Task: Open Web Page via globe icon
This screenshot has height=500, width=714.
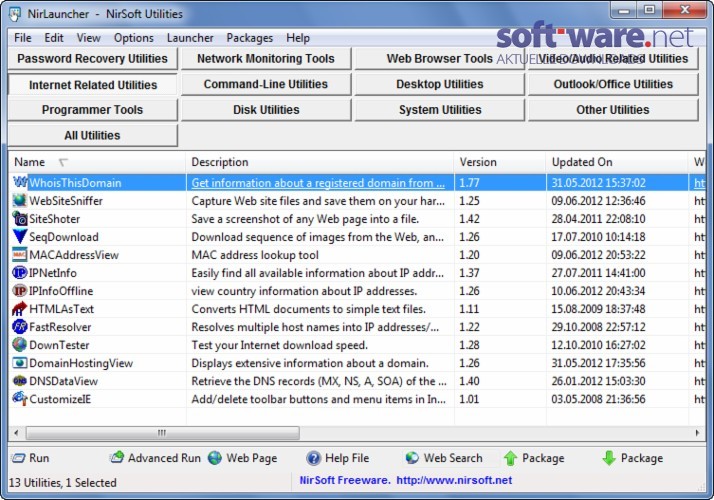Action: (215, 458)
